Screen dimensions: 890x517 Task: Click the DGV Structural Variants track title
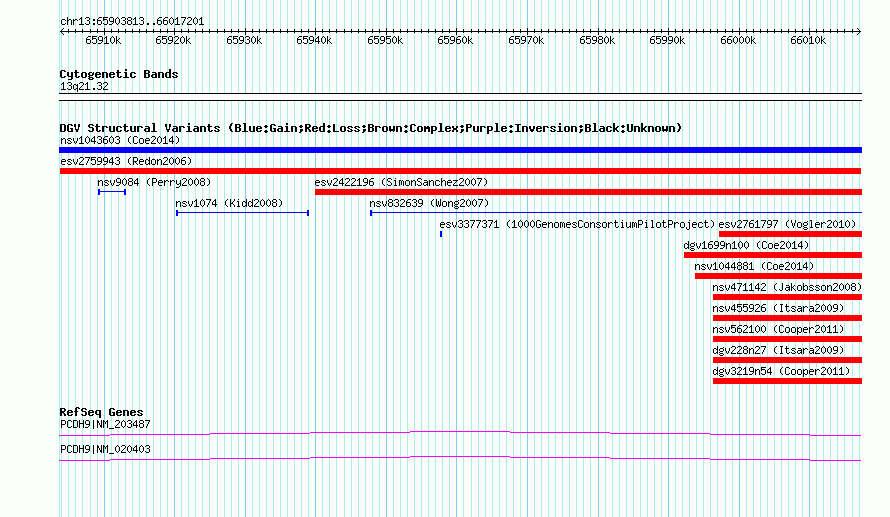pyautogui.click(x=370, y=128)
